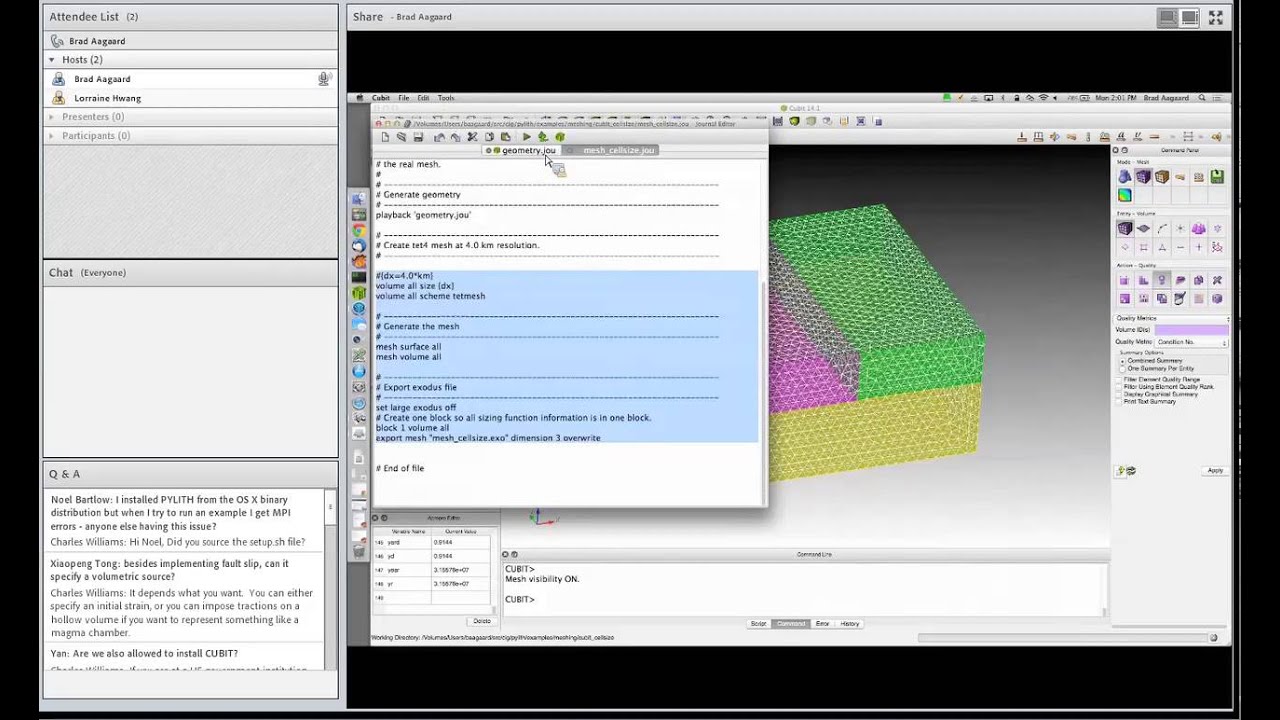Image resolution: width=1280 pixels, height=720 pixels.
Task: Select the Quality action bulb icon
Action: [x=1161, y=281]
